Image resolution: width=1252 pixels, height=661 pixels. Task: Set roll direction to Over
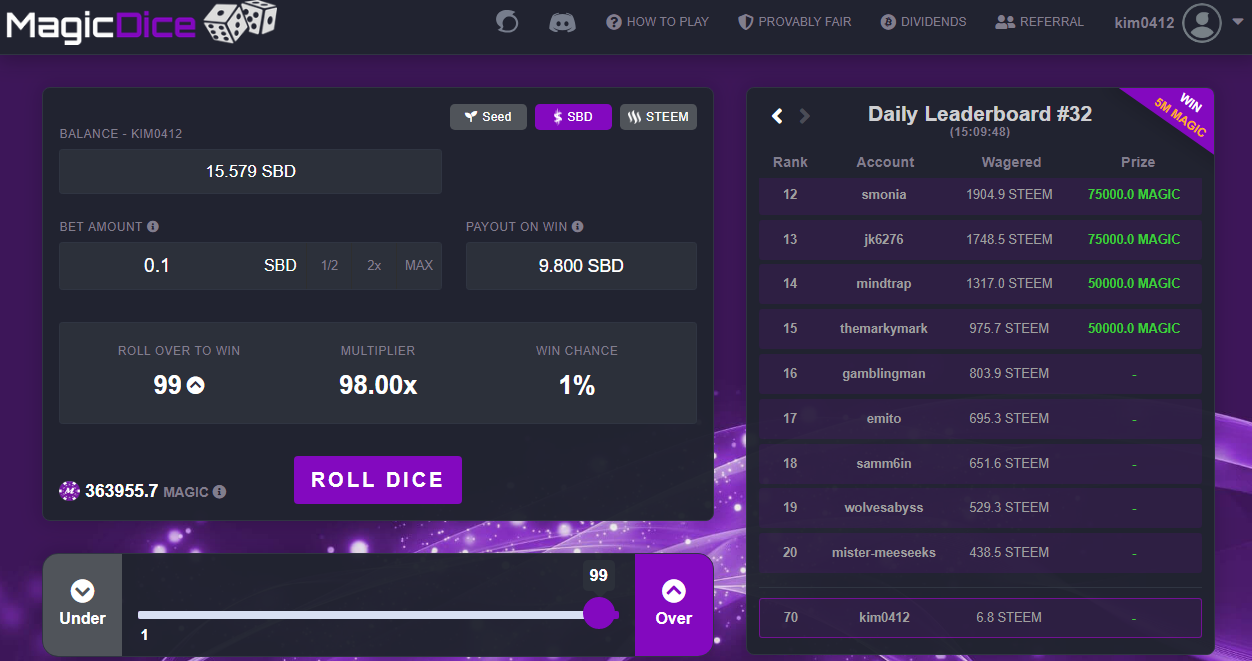click(x=674, y=605)
